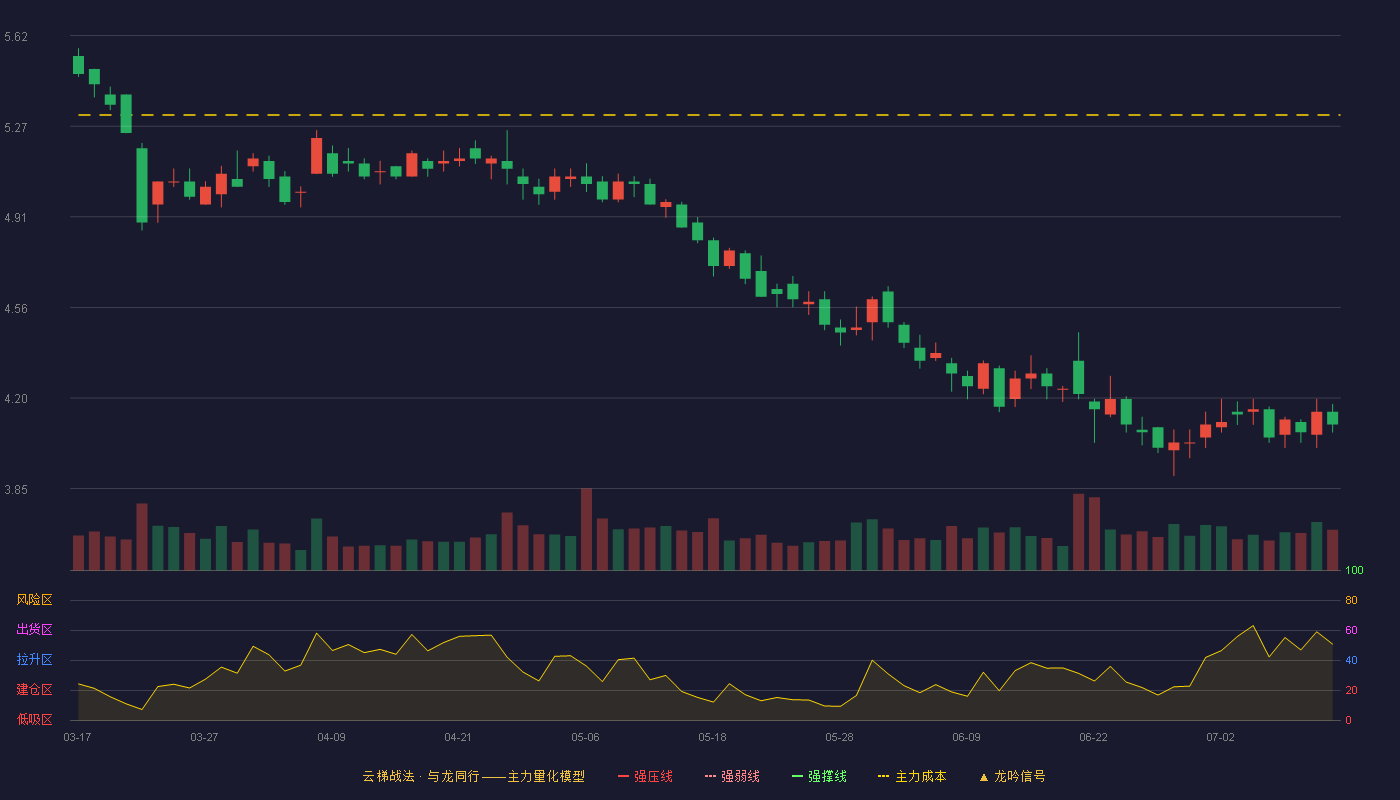Screen dimensions: 1400x800
Task: Click the 拉升区 zone label
Action: [34, 660]
